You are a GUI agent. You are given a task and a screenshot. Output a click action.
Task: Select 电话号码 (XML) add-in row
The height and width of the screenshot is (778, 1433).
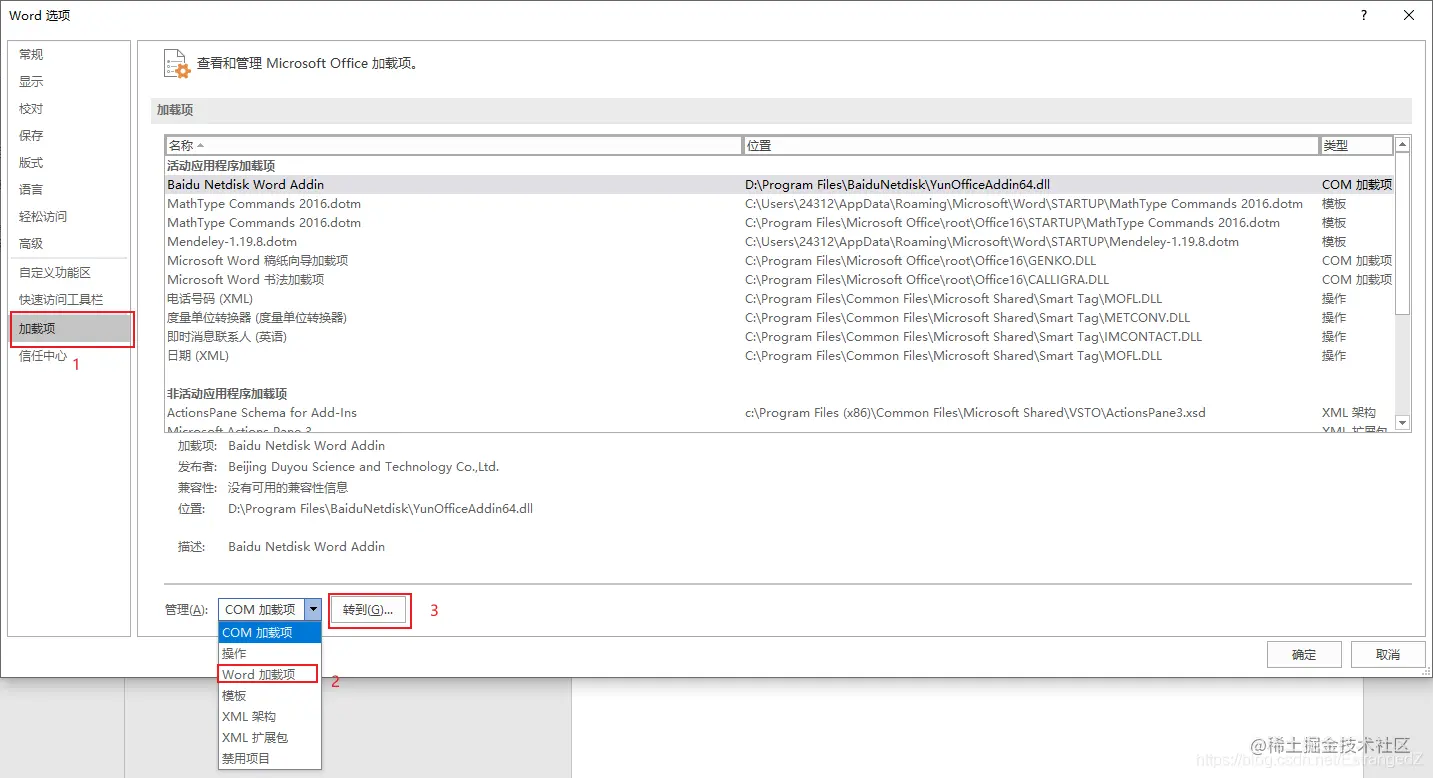pos(779,299)
